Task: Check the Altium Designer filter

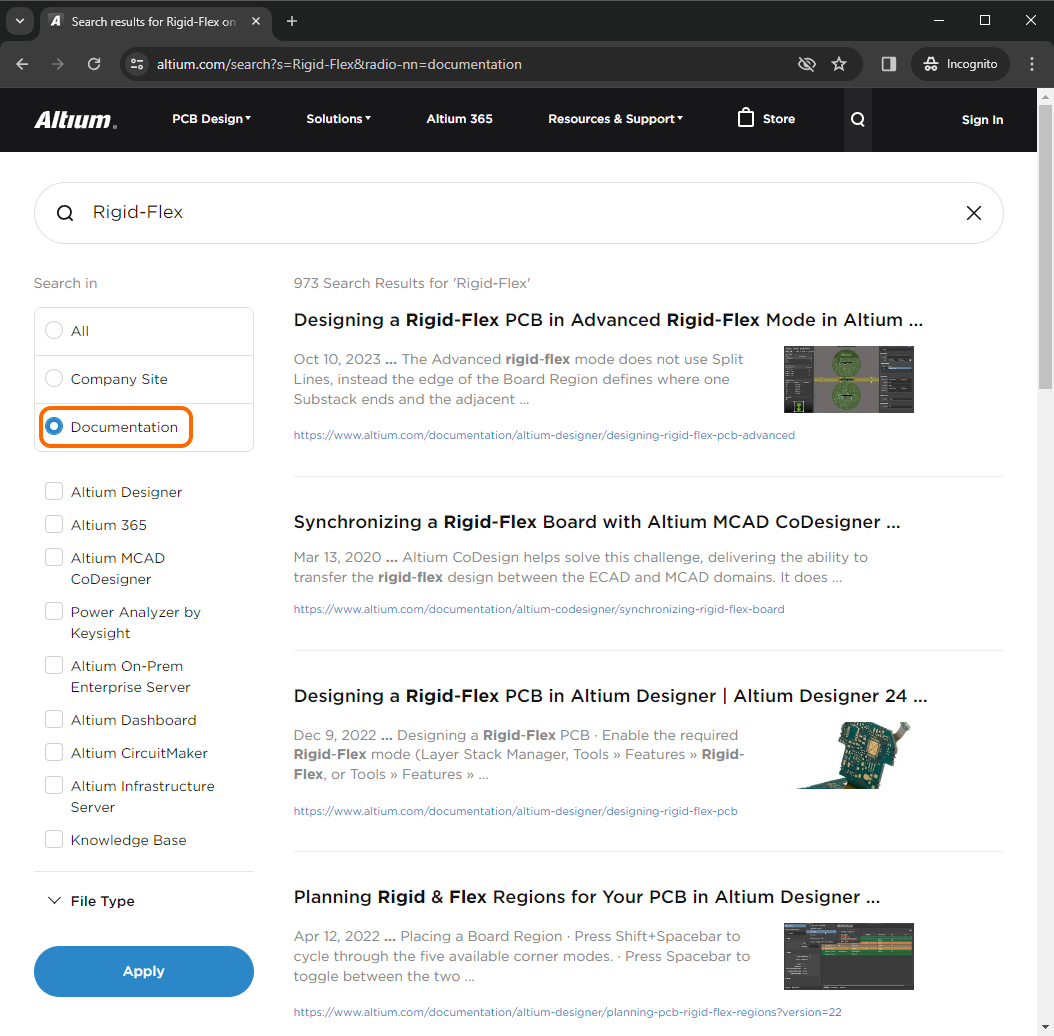Action: pos(54,491)
